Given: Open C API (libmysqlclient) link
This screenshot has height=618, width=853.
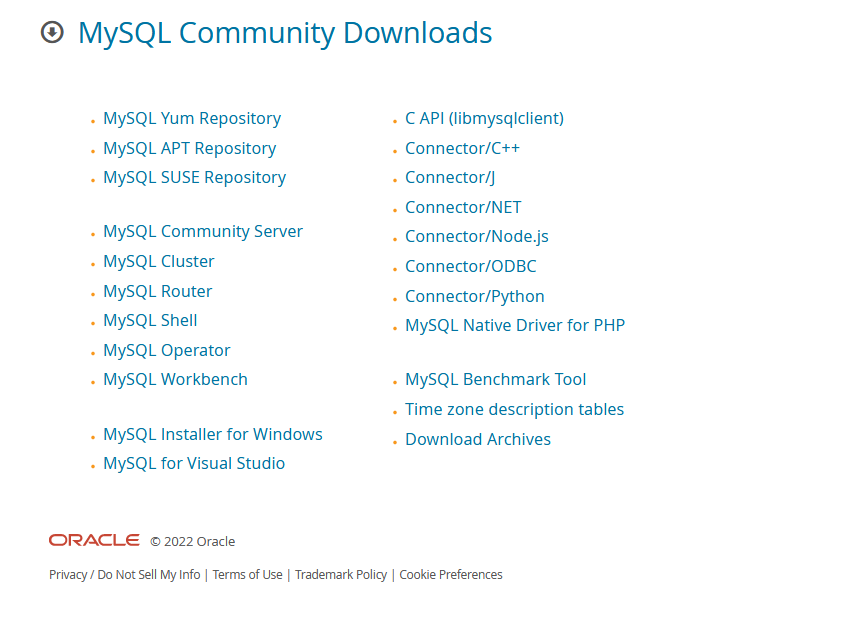Looking at the screenshot, I should point(485,119).
